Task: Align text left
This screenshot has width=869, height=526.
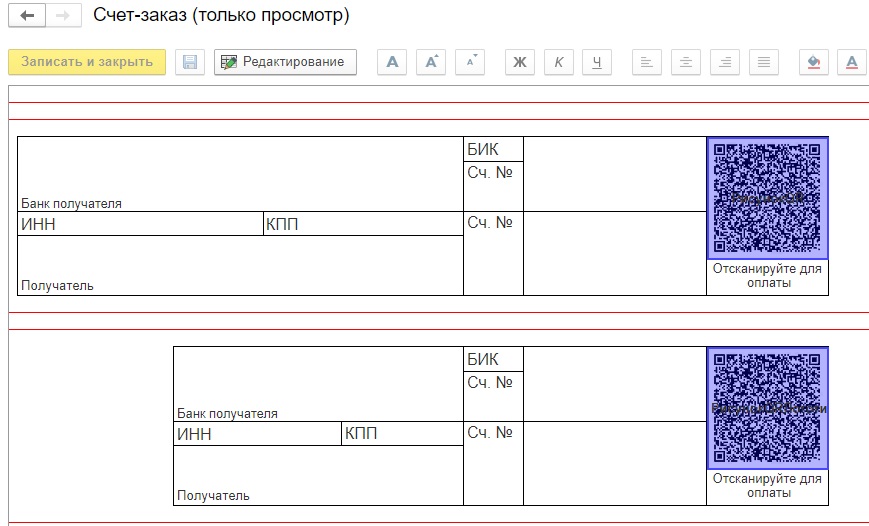Action: click(x=647, y=62)
